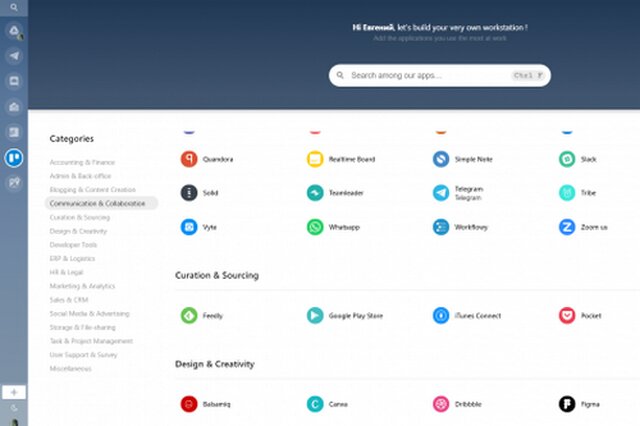
Task: Select Blogging & Content Creation category
Action: (92, 189)
